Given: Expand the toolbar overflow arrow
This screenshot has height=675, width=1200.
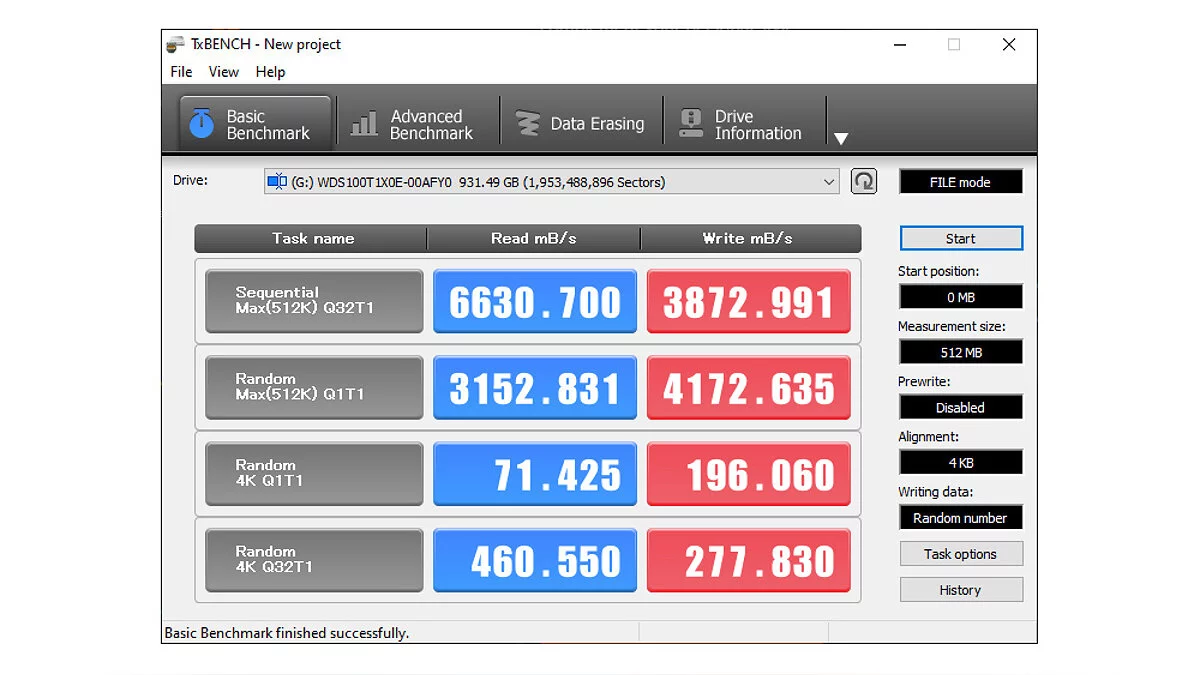Looking at the screenshot, I should [x=841, y=139].
